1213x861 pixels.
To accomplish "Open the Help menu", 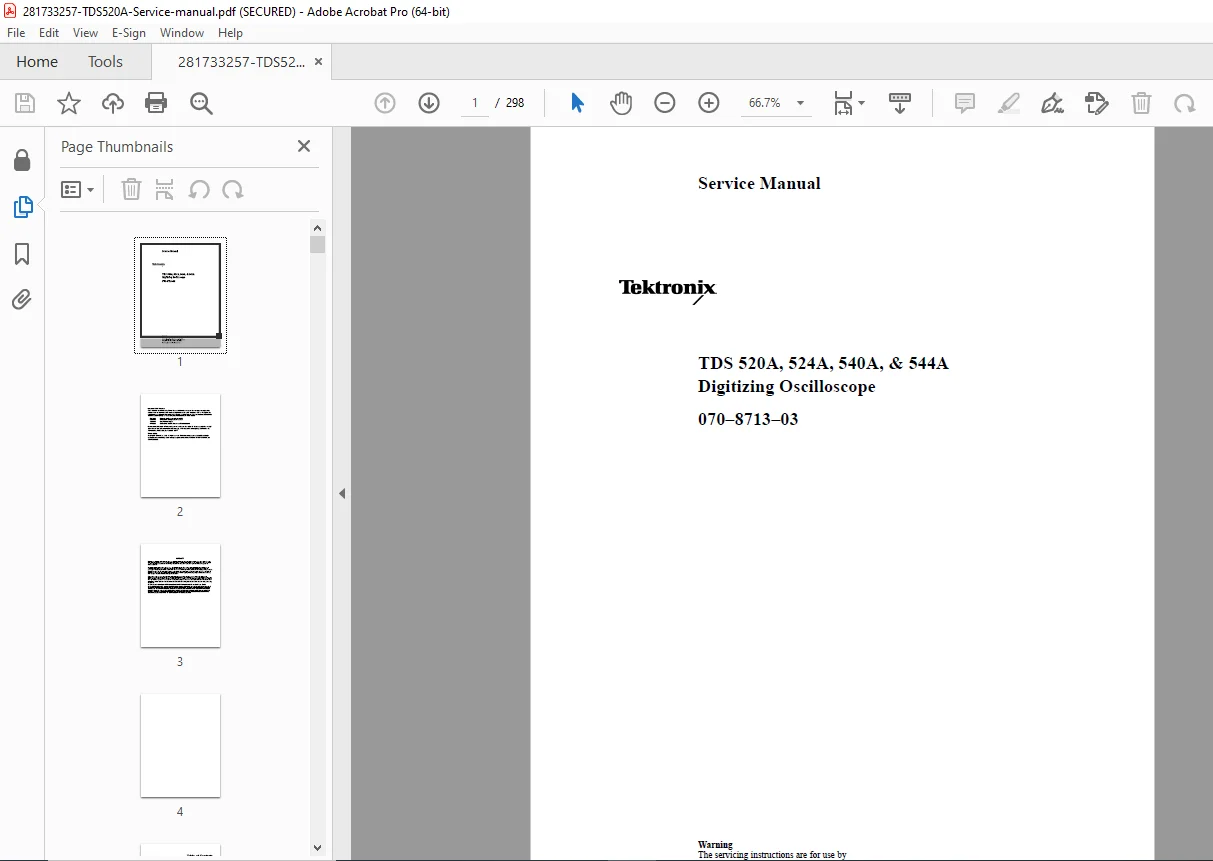I will (x=230, y=33).
